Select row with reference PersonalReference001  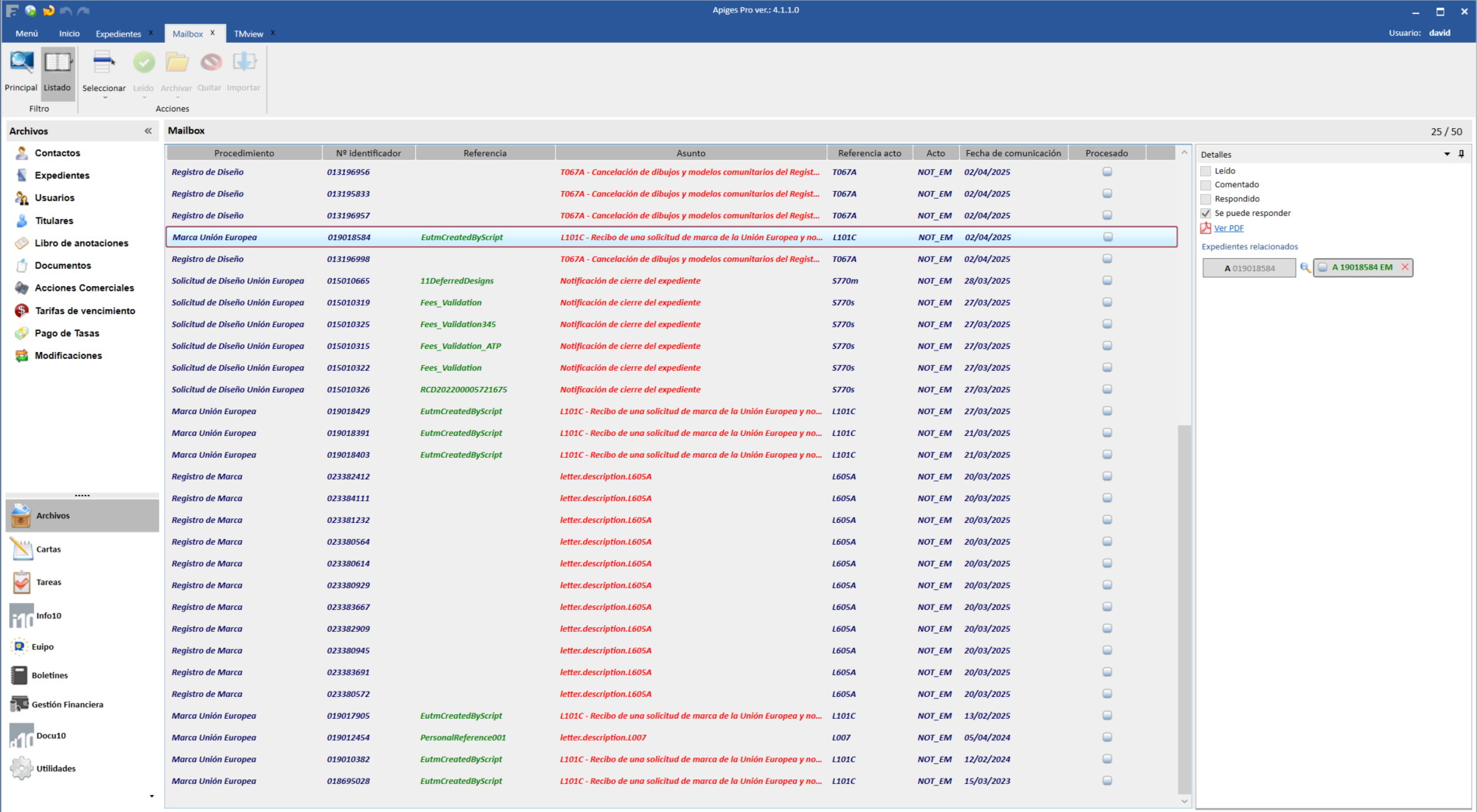672,737
